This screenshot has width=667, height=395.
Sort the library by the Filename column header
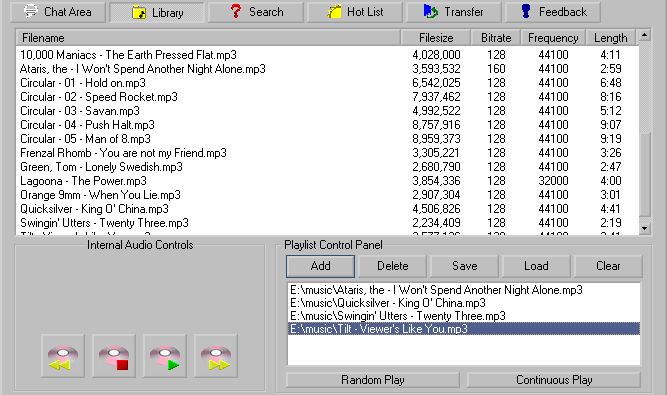pos(208,38)
